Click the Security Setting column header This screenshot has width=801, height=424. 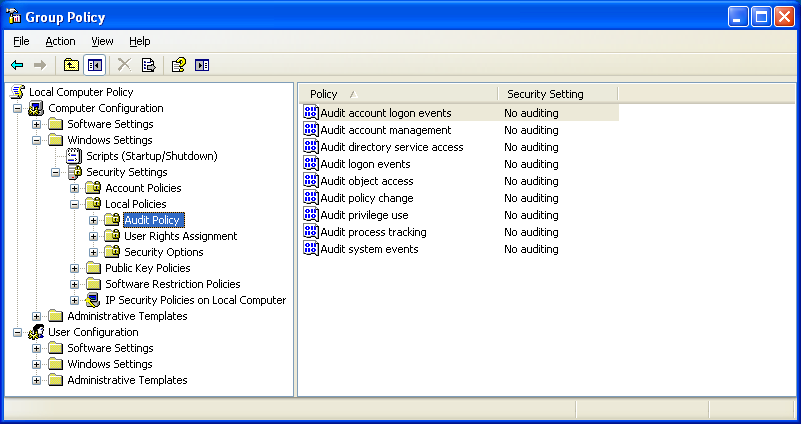point(556,94)
